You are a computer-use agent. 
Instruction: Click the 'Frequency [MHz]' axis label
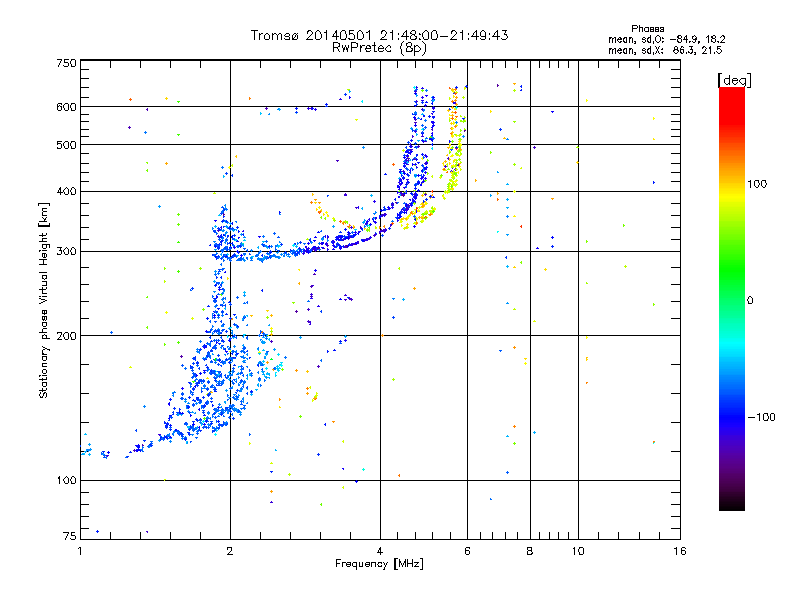(x=379, y=564)
